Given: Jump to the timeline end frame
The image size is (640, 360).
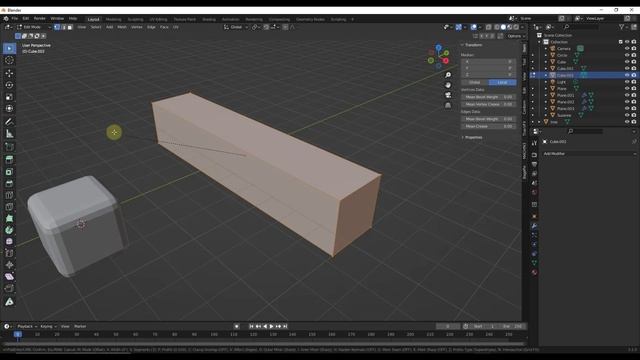Looking at the screenshot, I should (285, 327).
